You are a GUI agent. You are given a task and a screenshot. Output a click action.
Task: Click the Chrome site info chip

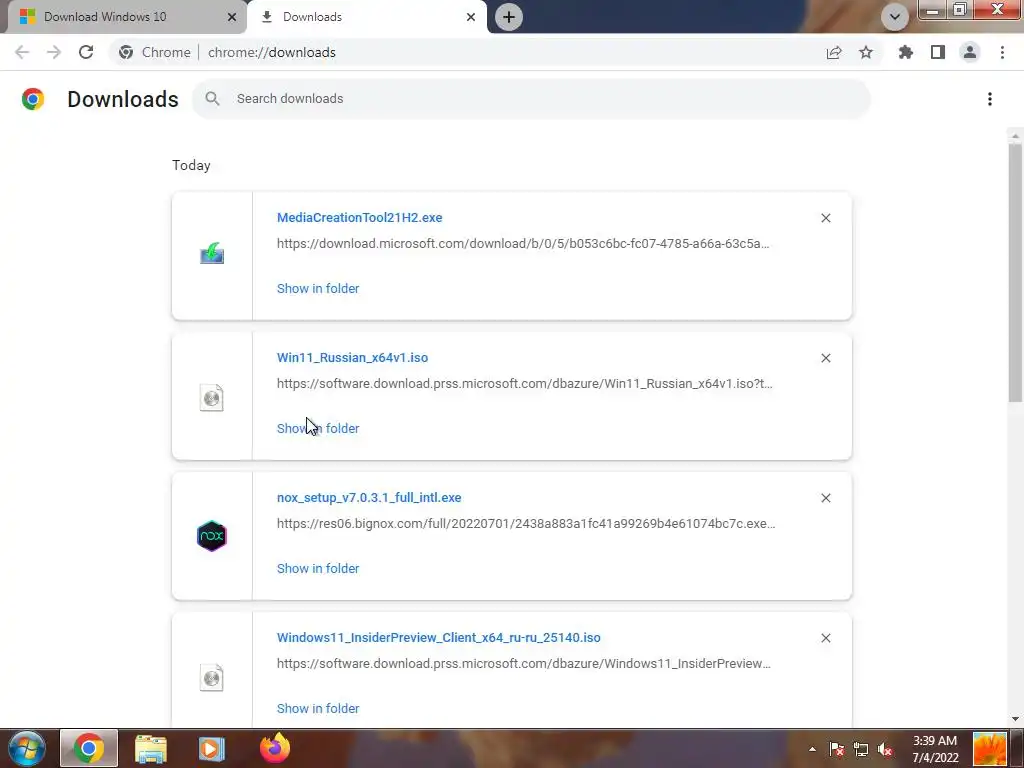[155, 52]
